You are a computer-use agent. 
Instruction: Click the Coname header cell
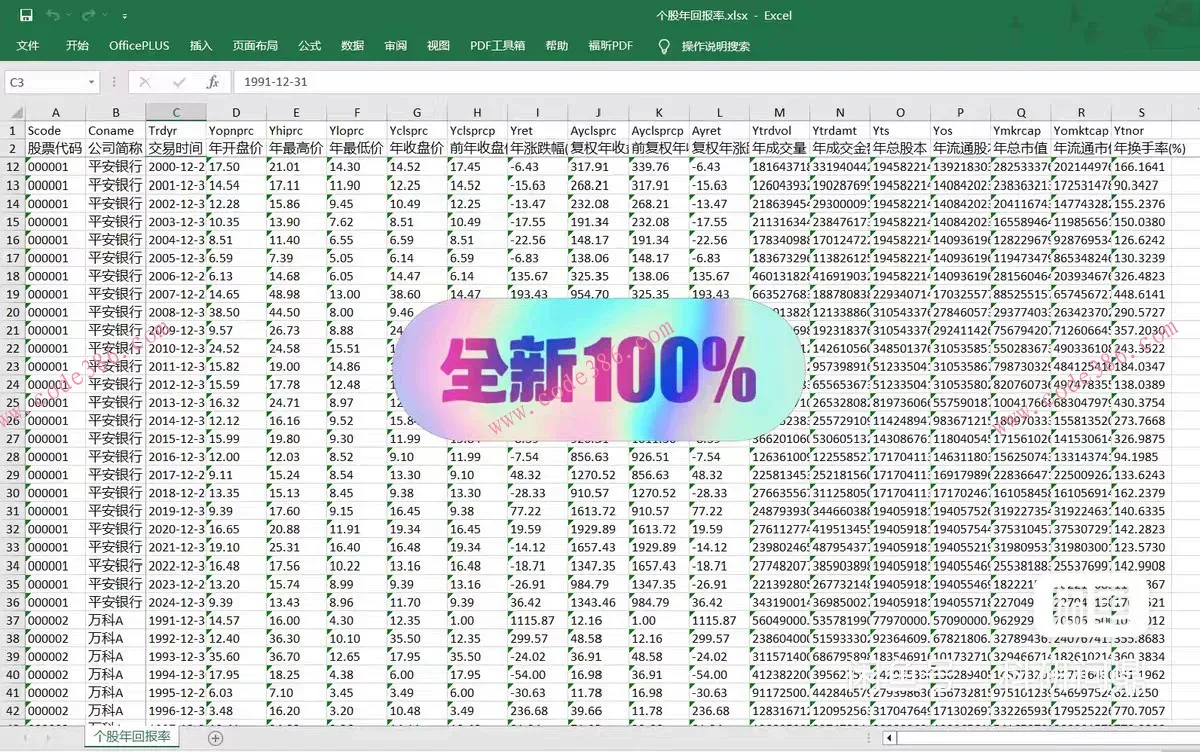click(x=115, y=130)
